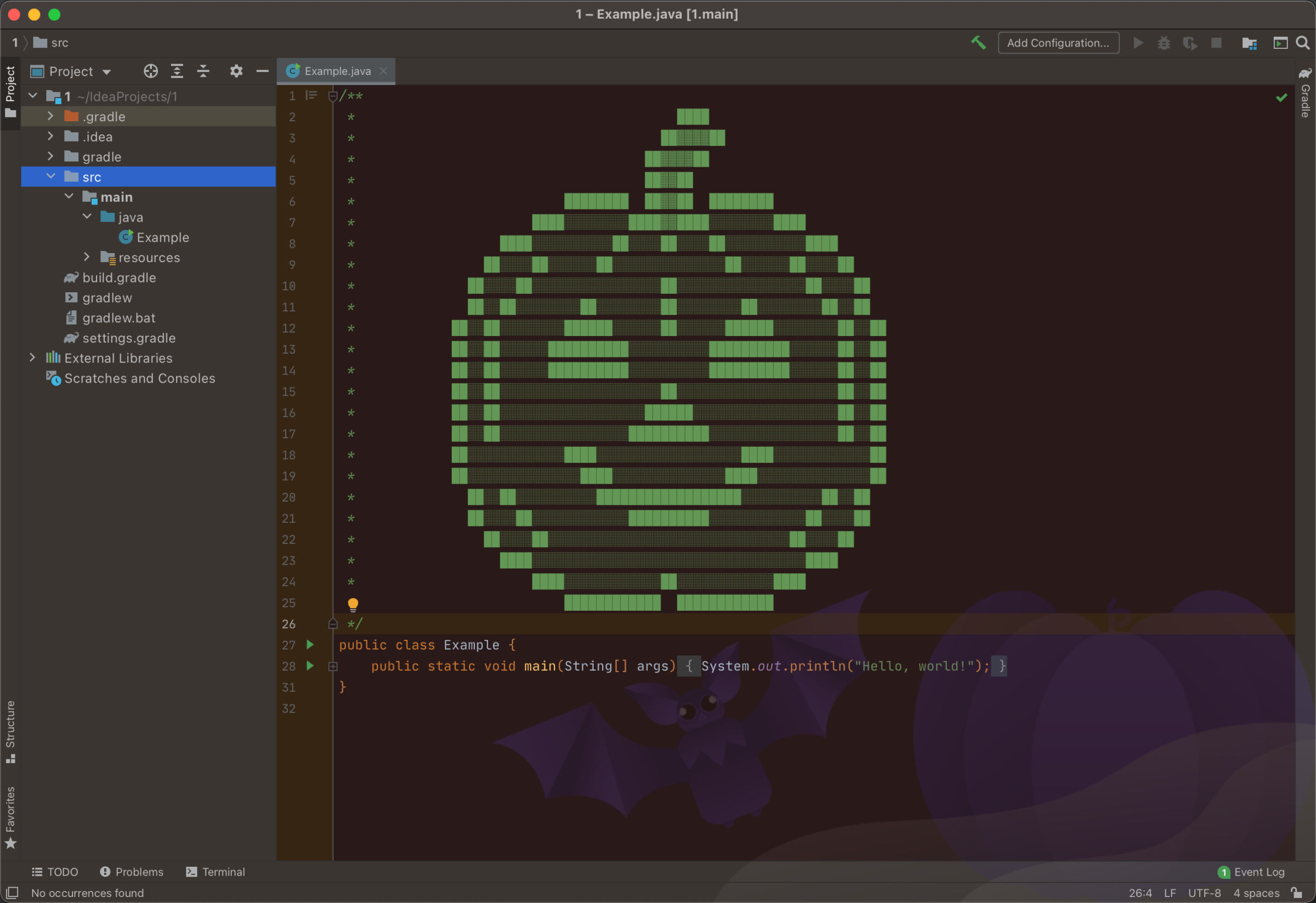Expand the .idea folder
This screenshot has width=1316, height=903.
click(x=50, y=136)
